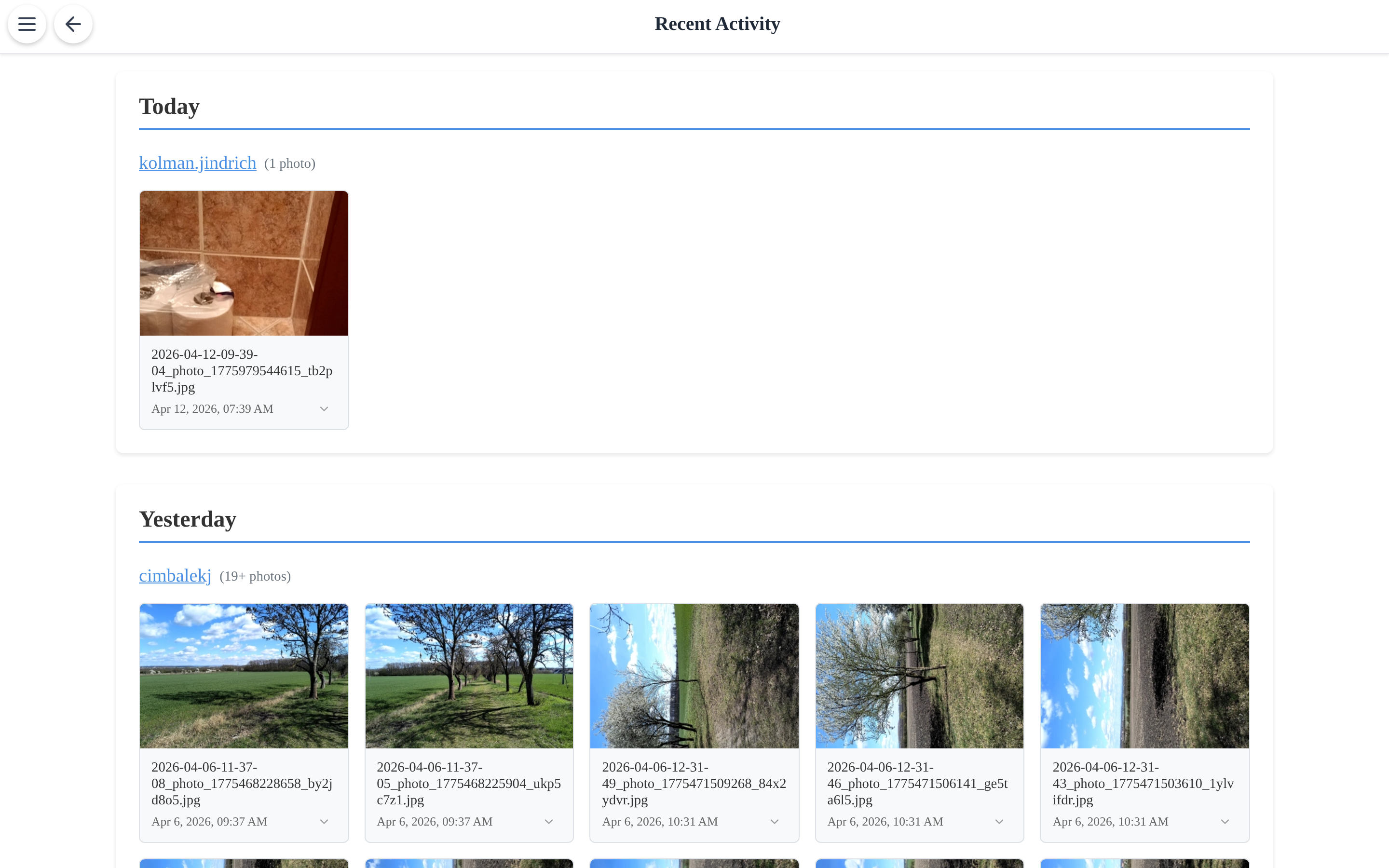
Task: Open kolman.jindrich user profile link
Action: pyautogui.click(x=197, y=163)
